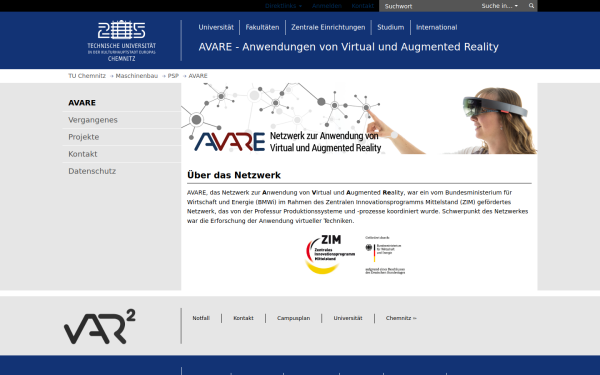Focus the Suchwort search field
Screen dimensions: 600x375
coord(429,6)
